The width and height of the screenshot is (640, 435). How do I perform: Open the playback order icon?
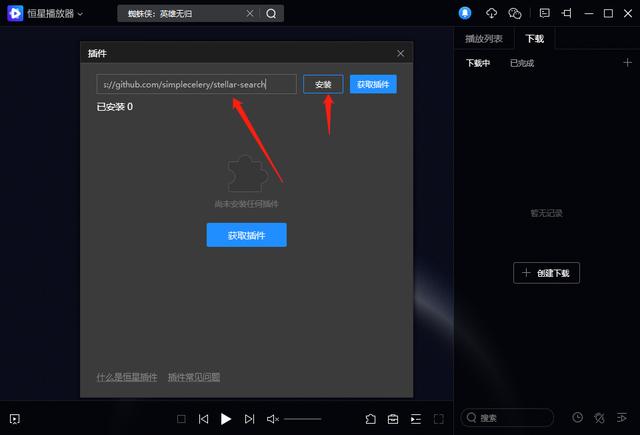coord(622,417)
